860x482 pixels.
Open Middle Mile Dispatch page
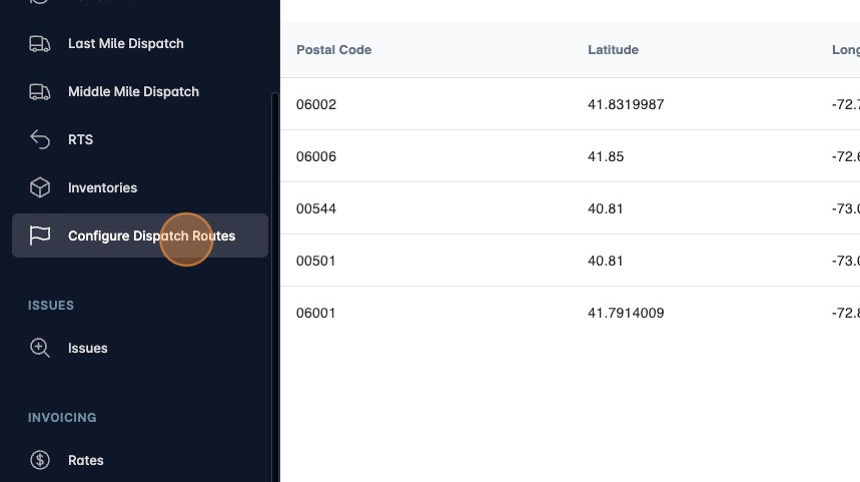pyautogui.click(x=133, y=92)
